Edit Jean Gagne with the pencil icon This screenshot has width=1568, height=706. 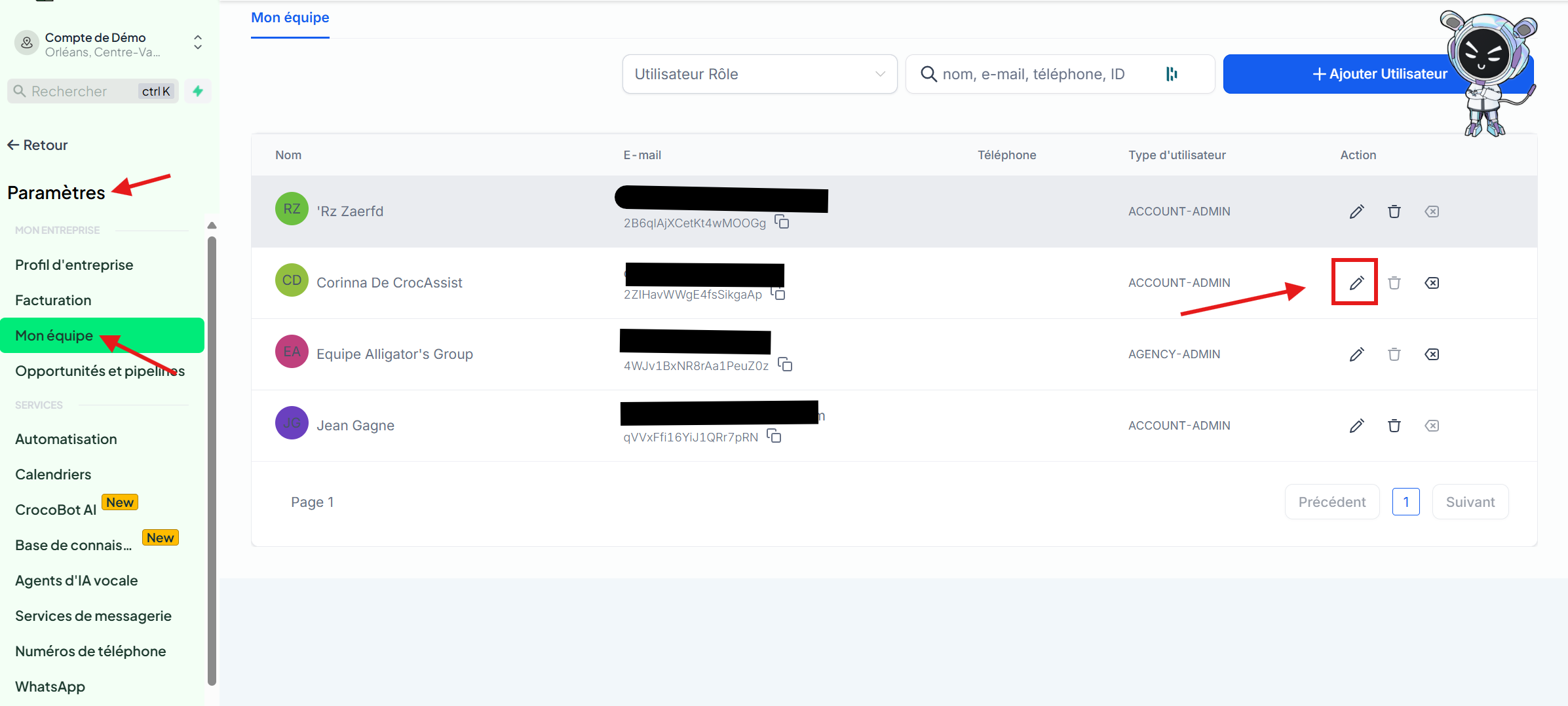pos(1356,426)
